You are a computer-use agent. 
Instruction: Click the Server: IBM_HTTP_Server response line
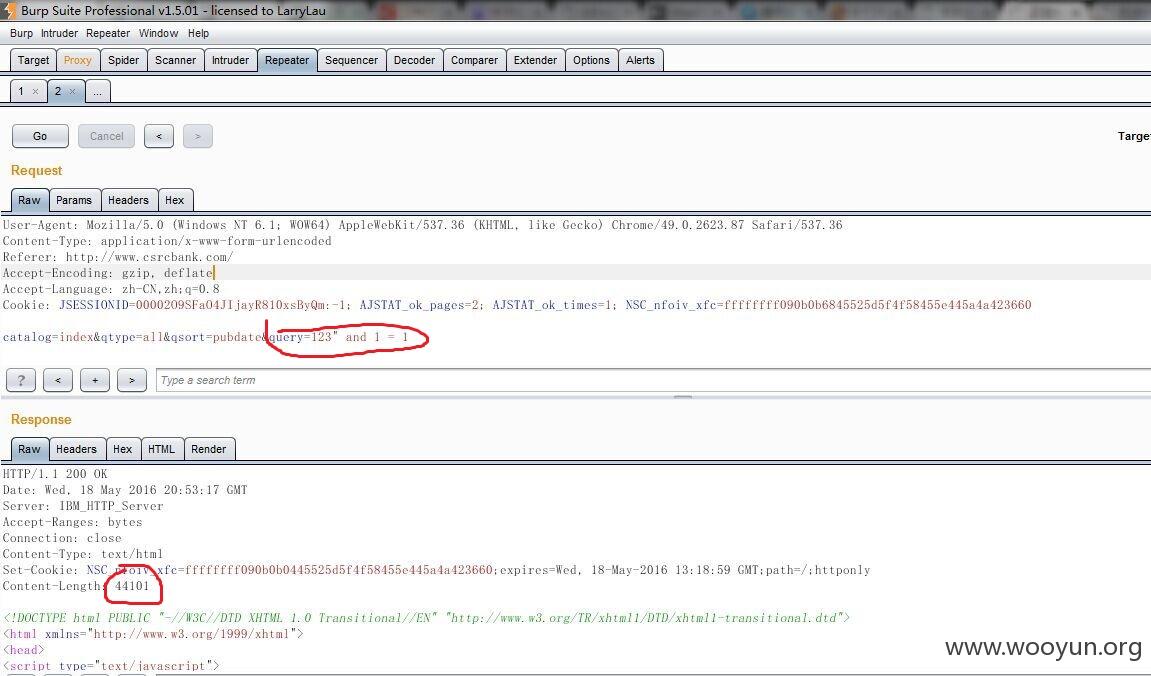(83, 506)
